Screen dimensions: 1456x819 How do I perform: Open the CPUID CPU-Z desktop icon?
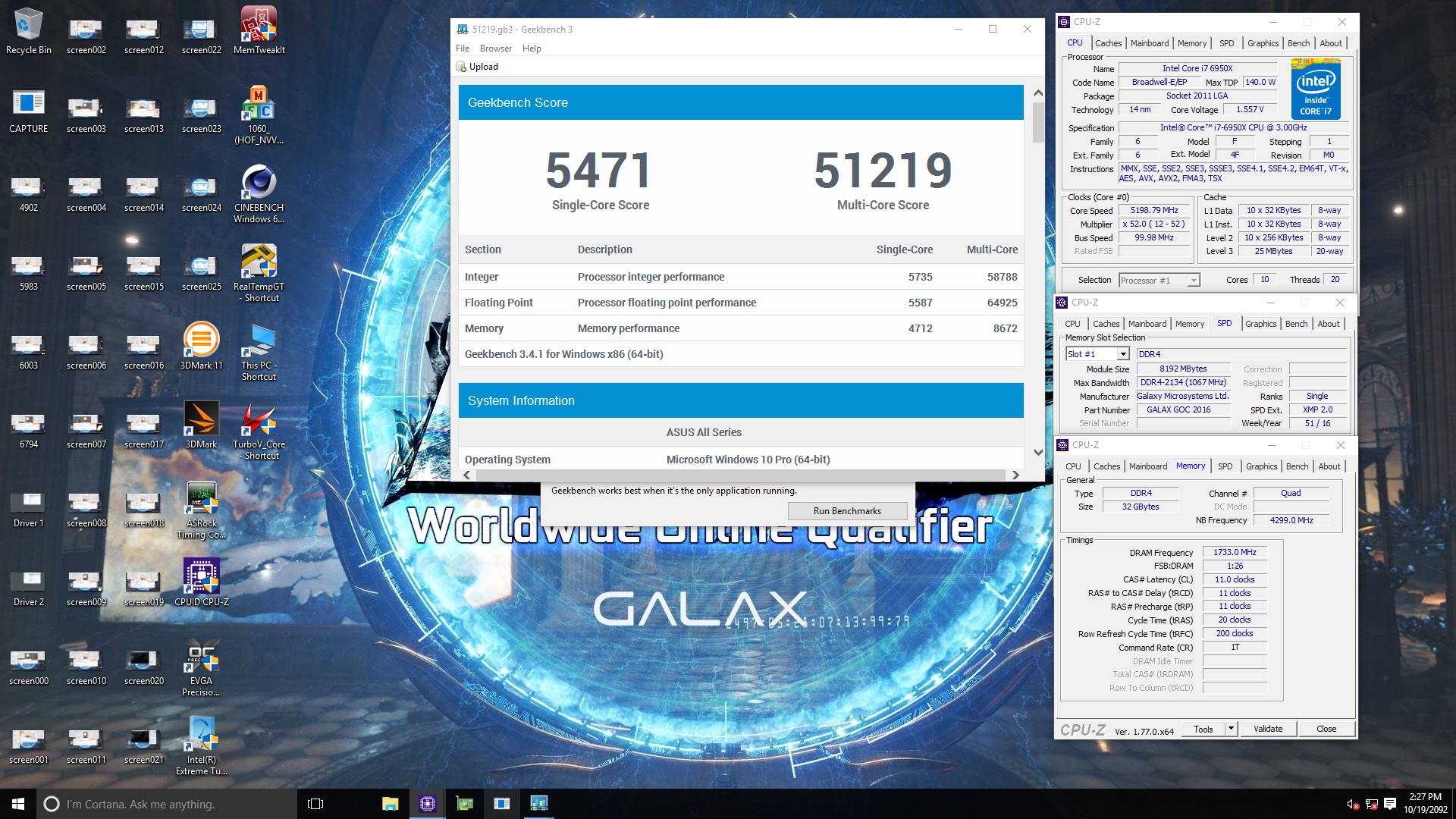point(201,582)
